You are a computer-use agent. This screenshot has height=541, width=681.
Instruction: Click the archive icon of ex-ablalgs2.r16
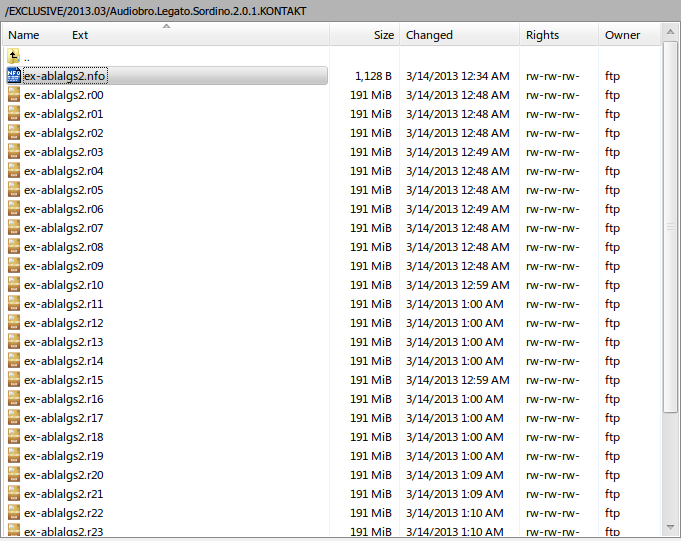tap(13, 399)
